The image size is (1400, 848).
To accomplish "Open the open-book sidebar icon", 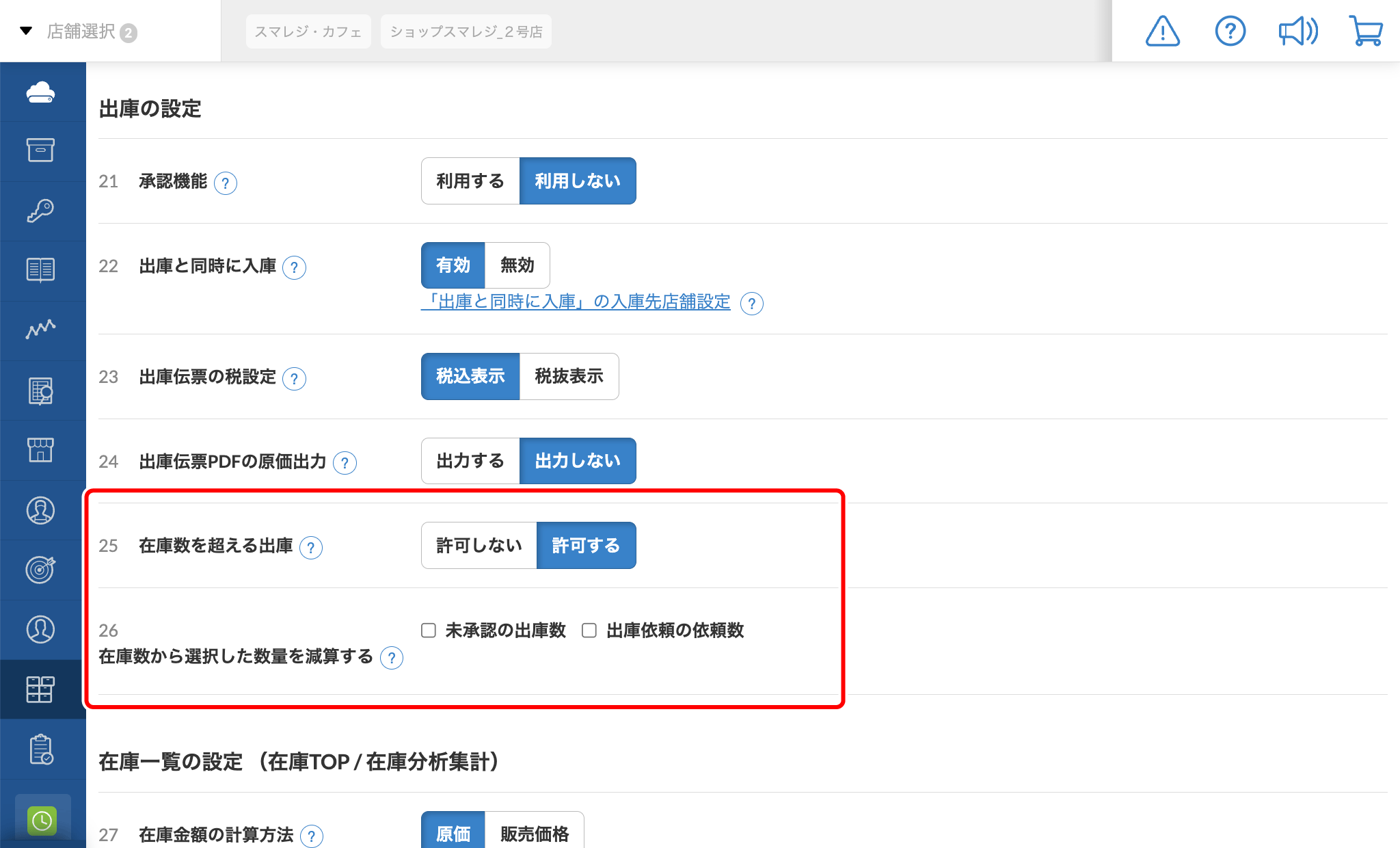I will [x=41, y=270].
